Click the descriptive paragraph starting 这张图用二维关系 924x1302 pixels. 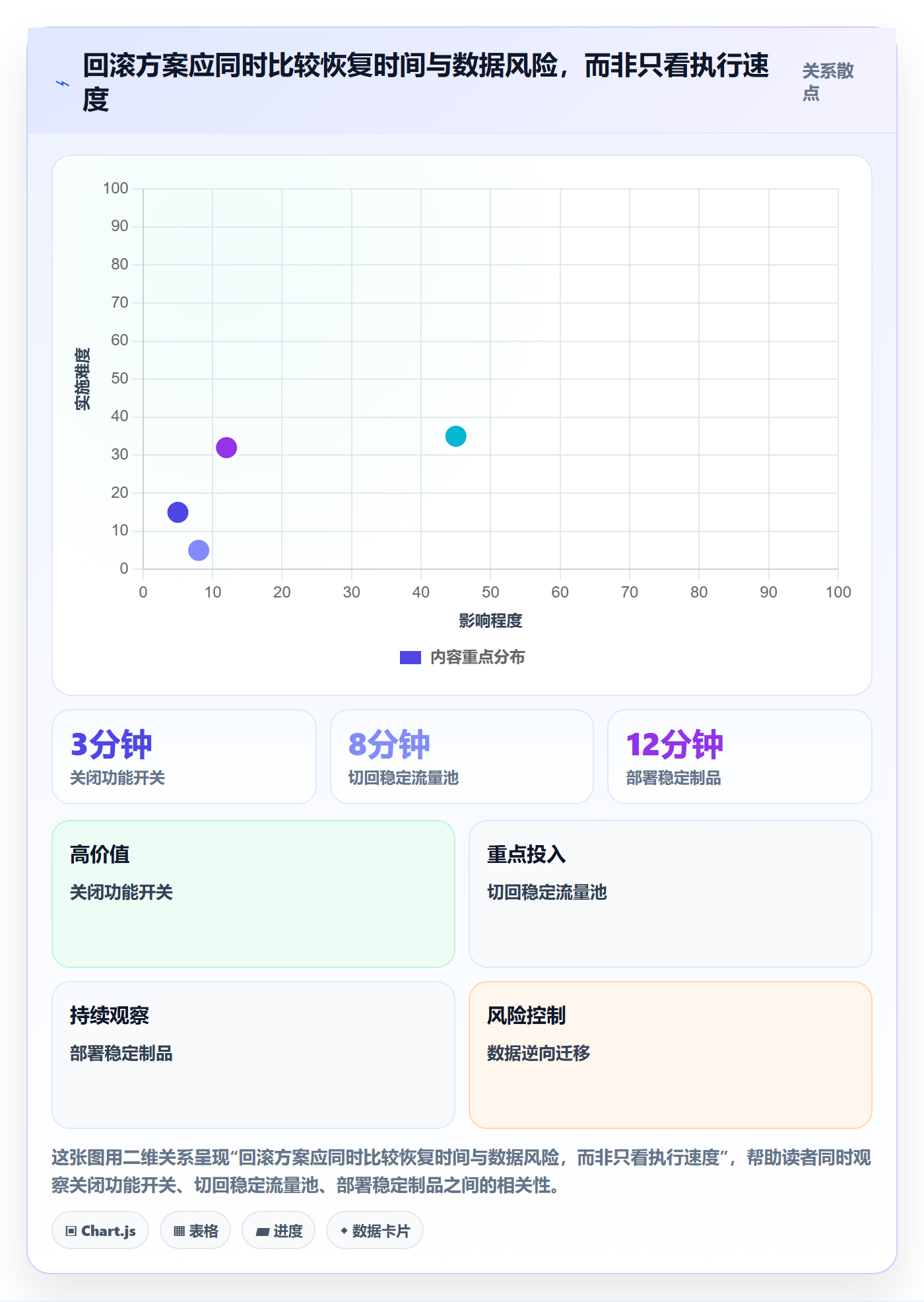click(461, 1171)
